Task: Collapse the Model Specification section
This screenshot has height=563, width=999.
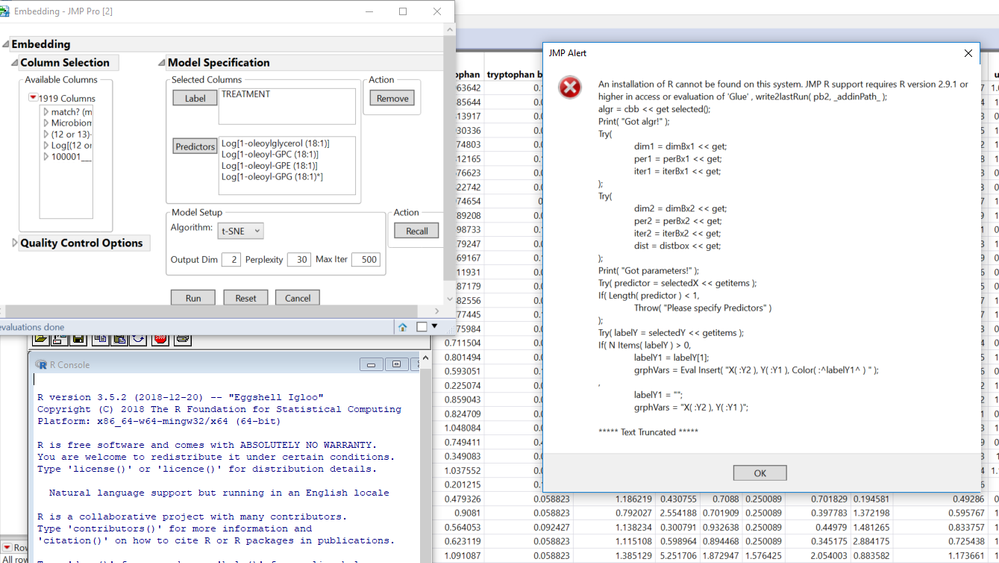Action: click(162, 63)
